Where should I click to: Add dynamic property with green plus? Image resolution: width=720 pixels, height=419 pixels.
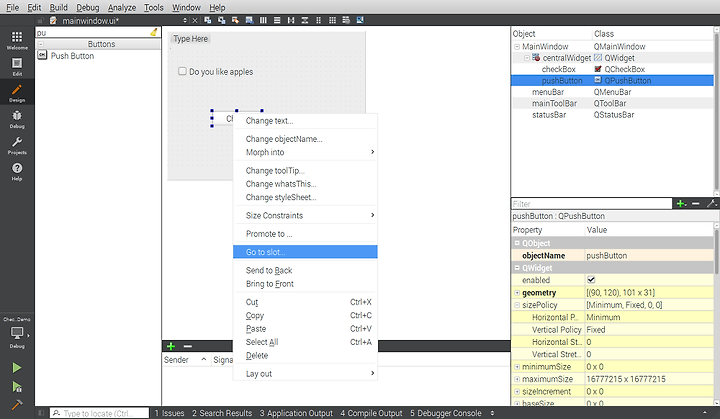click(681, 204)
